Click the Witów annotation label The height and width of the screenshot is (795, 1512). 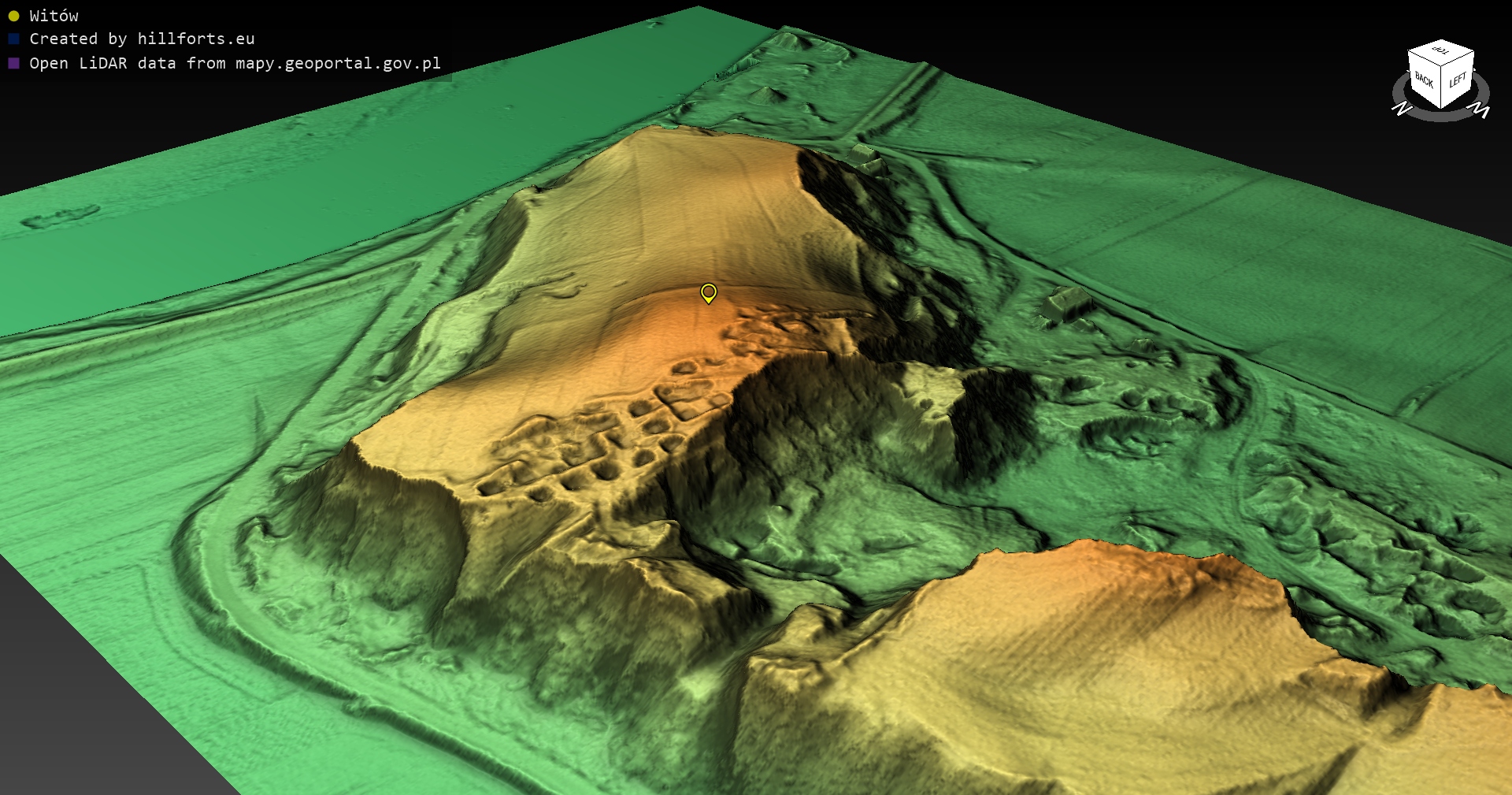tap(54, 16)
